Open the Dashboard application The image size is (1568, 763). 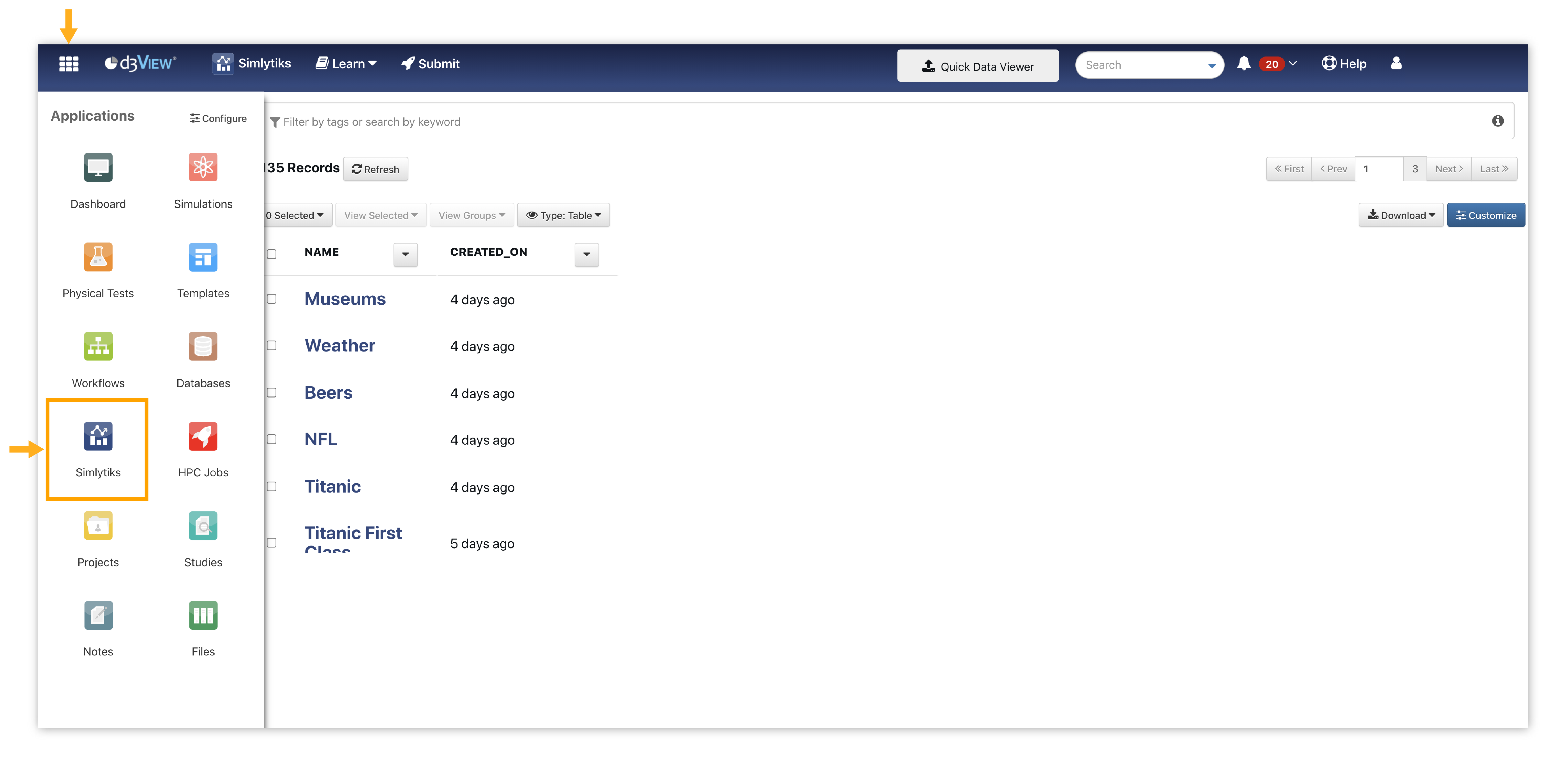[98, 181]
